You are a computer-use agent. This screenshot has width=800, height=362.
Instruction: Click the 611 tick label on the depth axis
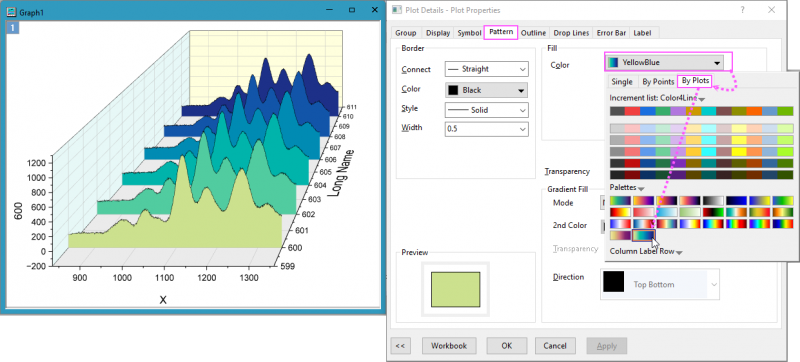[x=351, y=108]
